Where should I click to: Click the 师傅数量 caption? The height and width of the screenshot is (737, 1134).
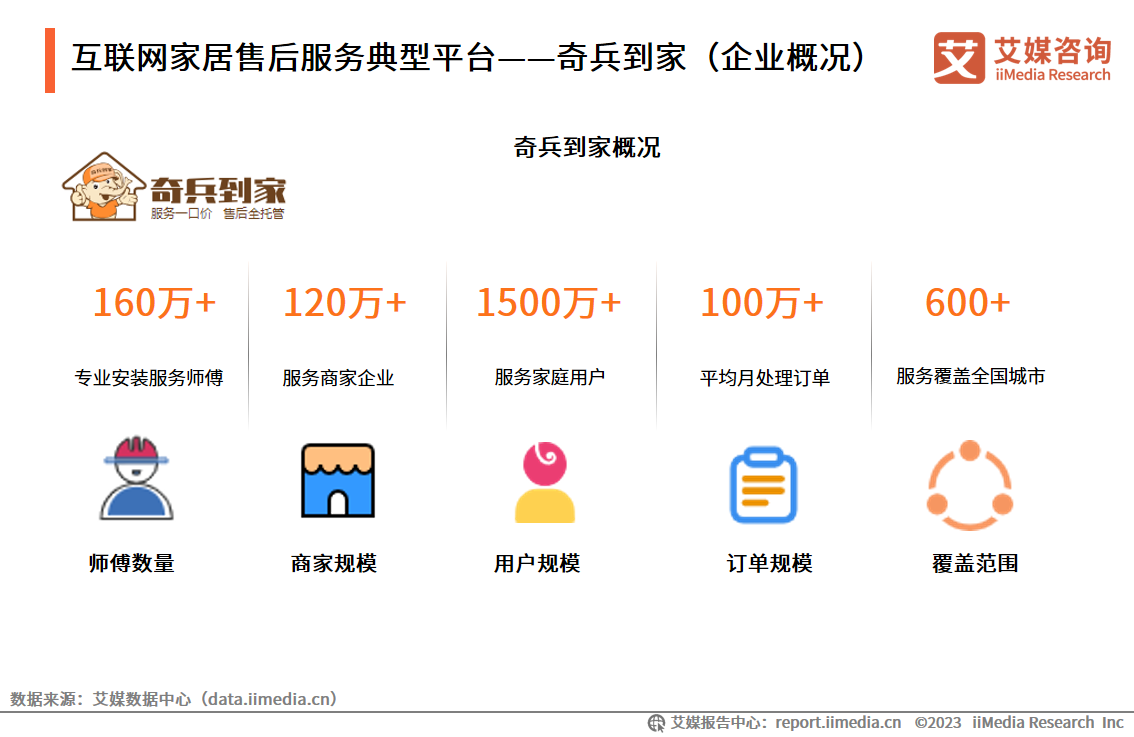coord(132,563)
